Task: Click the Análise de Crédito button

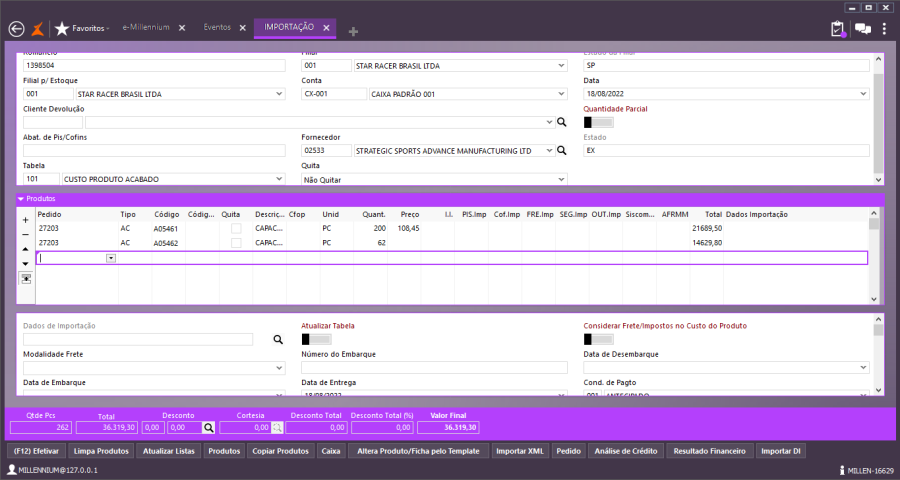Action: pos(626,451)
